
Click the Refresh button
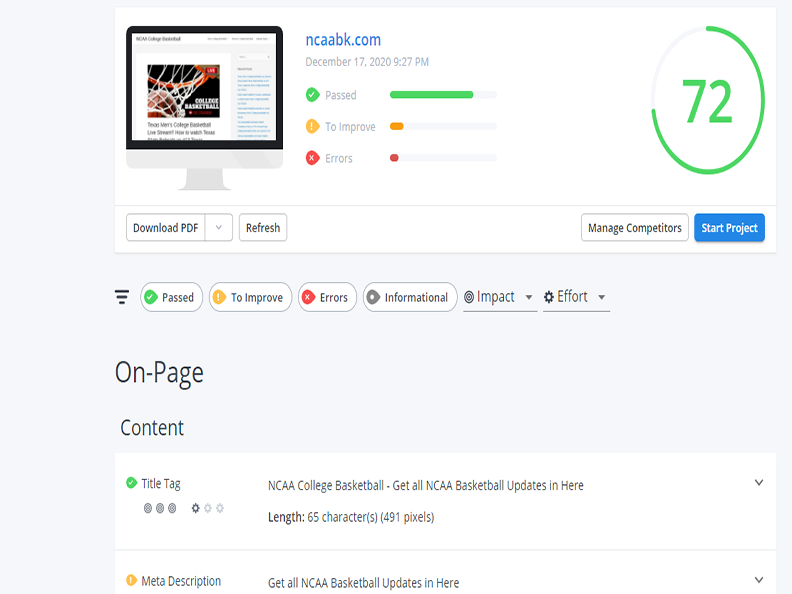click(x=263, y=228)
